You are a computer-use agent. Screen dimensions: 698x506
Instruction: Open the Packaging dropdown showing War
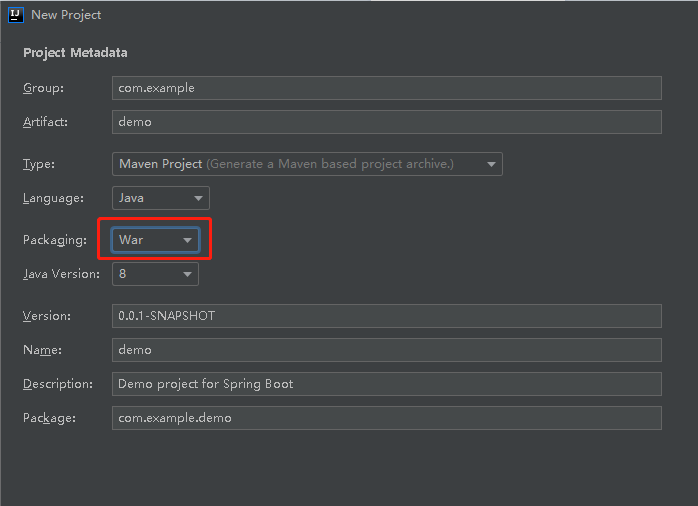[155, 240]
